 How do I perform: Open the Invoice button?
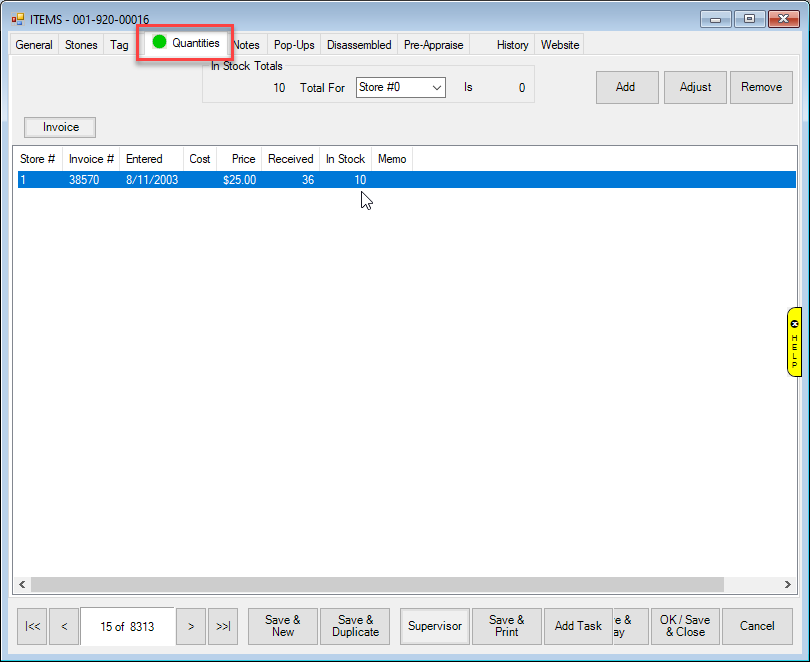[60, 127]
